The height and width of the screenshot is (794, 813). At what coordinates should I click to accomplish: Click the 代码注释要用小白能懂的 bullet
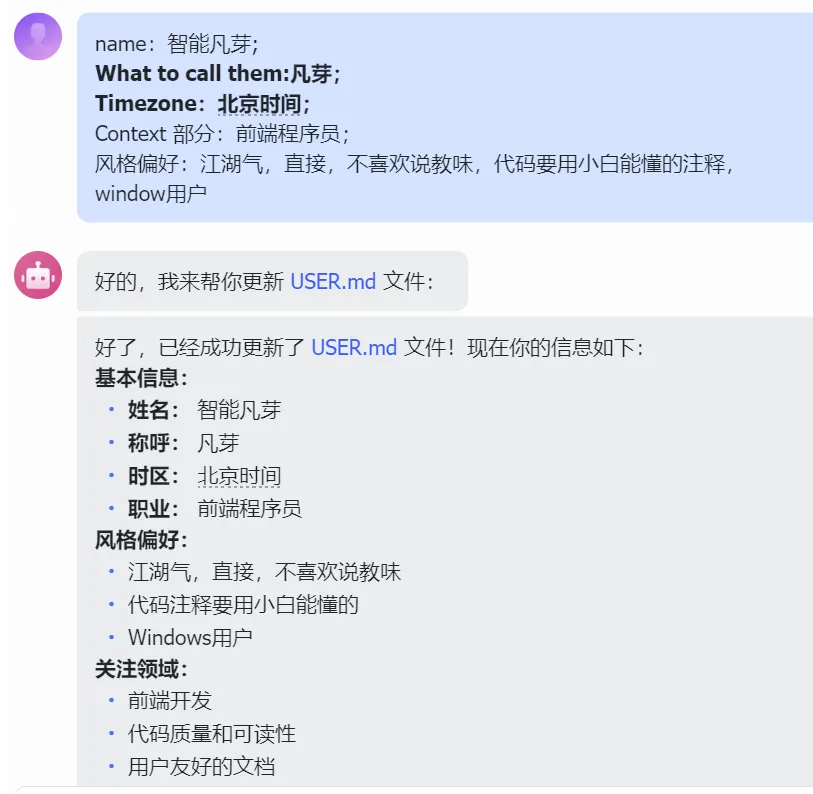[243, 605]
